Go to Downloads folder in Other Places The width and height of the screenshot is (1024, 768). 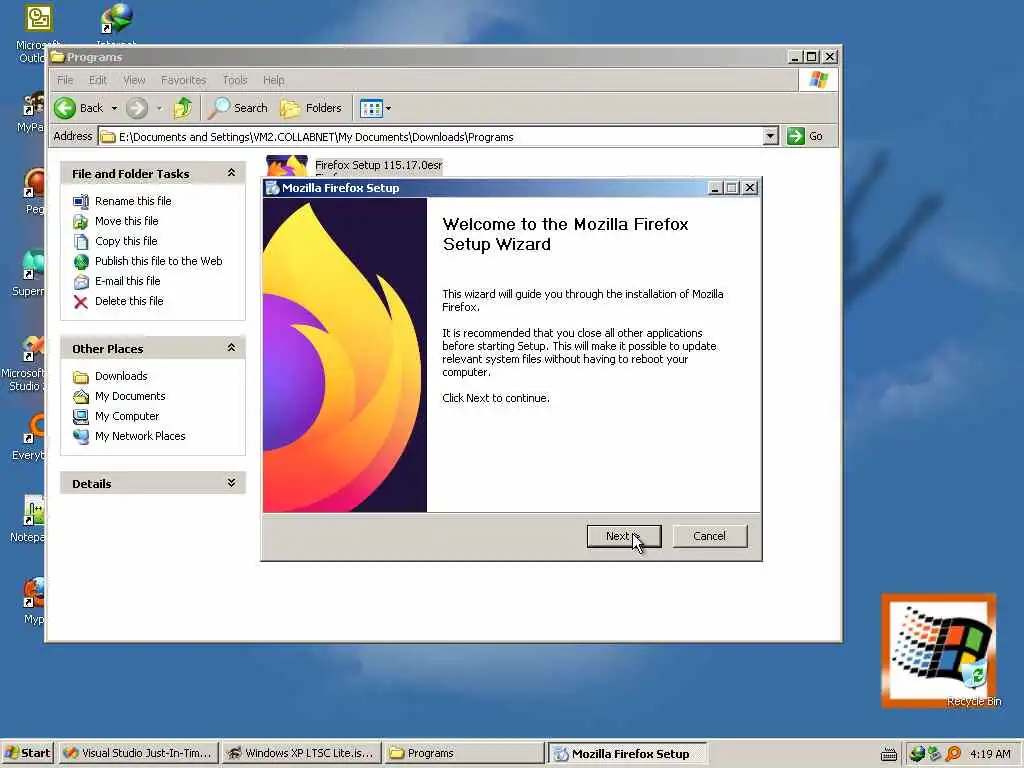click(x=121, y=376)
